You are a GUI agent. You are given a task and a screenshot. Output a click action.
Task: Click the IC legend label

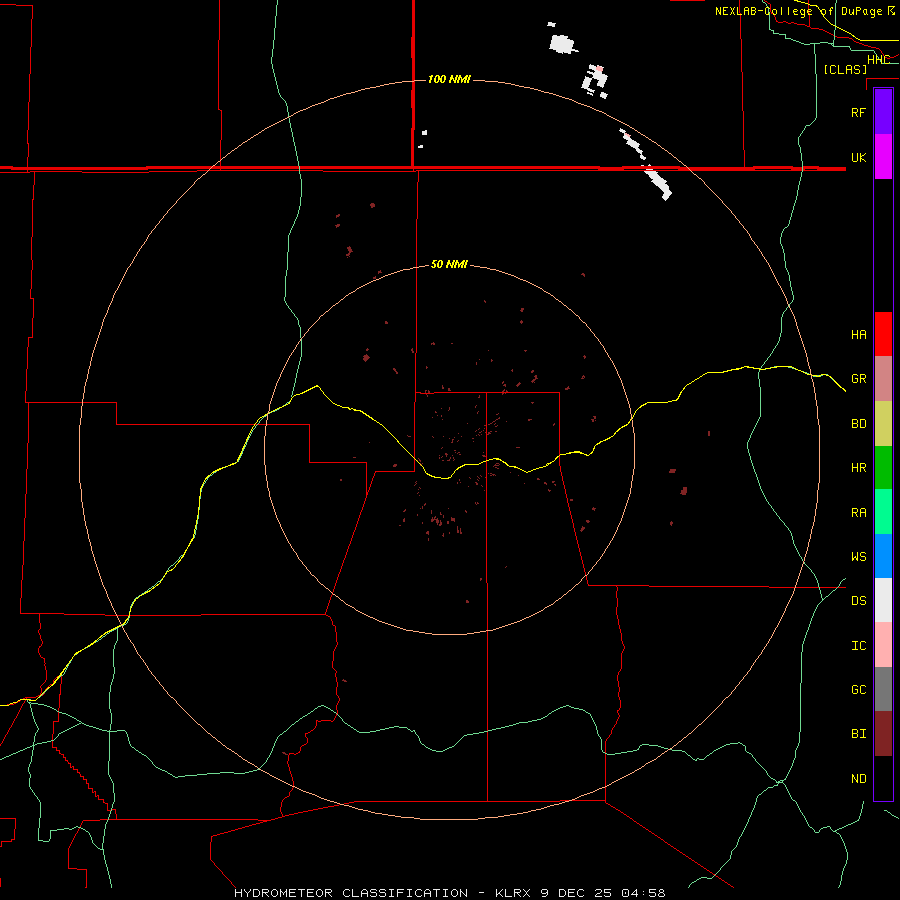pos(859,646)
